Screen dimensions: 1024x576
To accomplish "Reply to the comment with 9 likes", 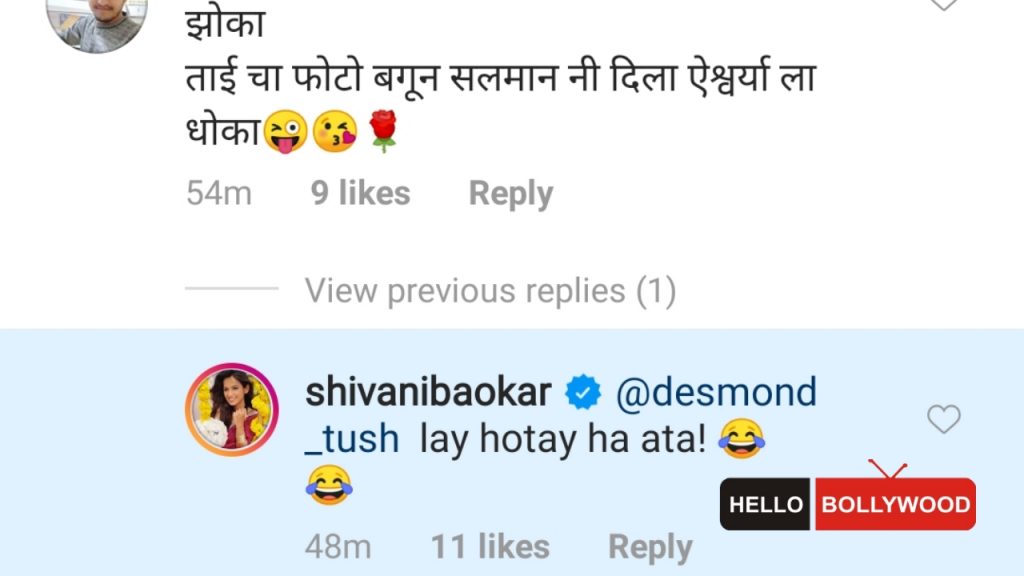I will coord(511,194).
